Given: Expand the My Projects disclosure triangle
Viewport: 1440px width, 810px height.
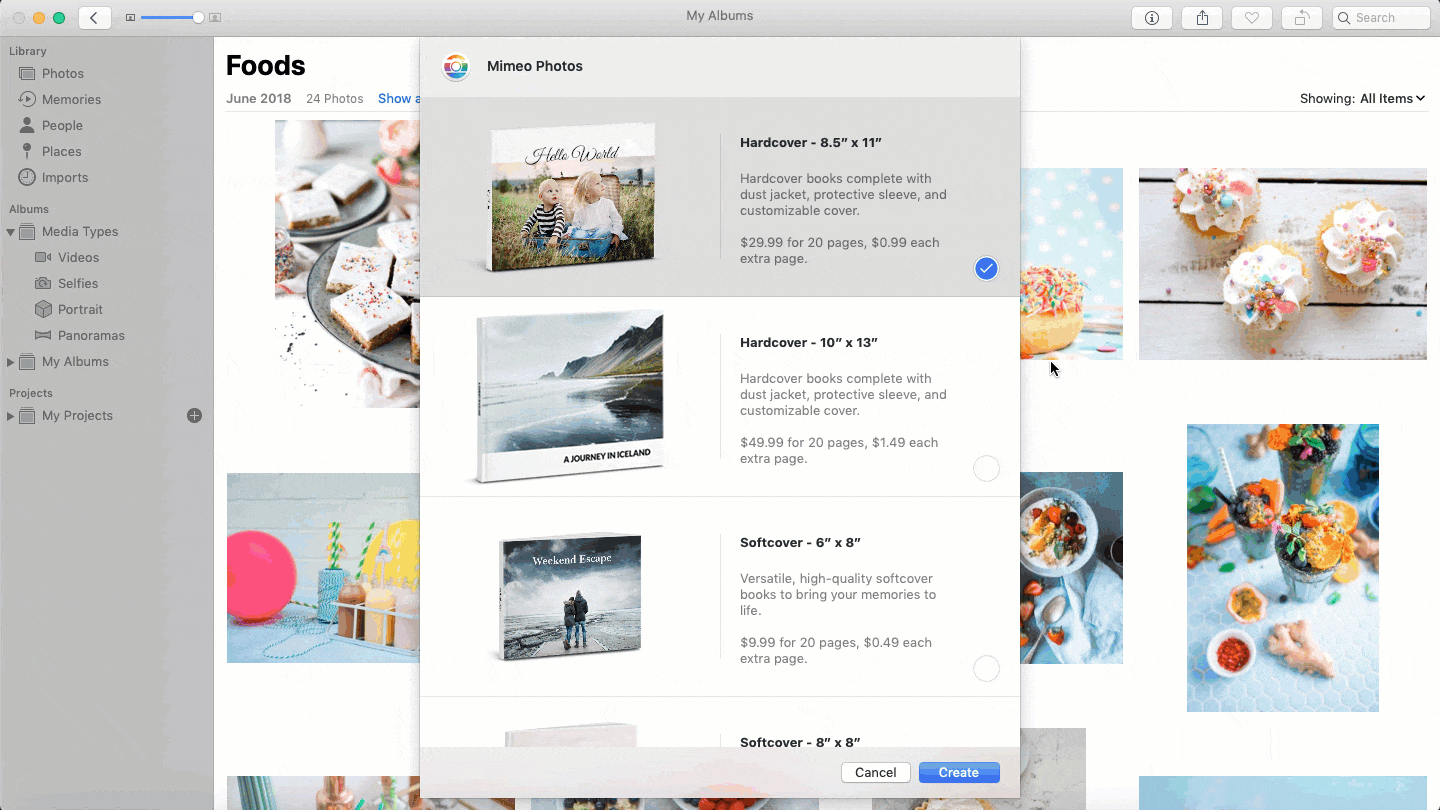Looking at the screenshot, I should 10,415.
